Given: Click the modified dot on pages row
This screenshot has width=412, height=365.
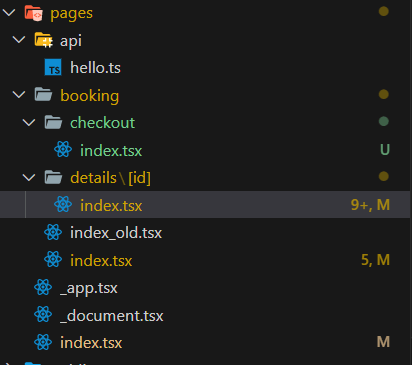Looking at the screenshot, I should pos(384,11).
